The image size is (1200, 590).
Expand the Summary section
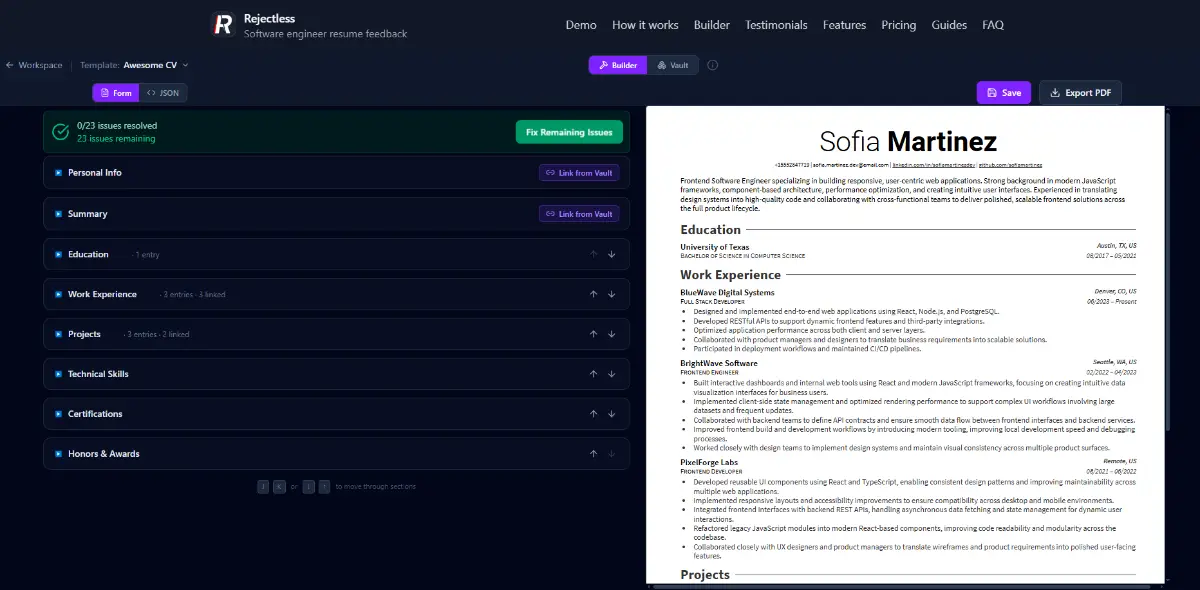coord(87,214)
